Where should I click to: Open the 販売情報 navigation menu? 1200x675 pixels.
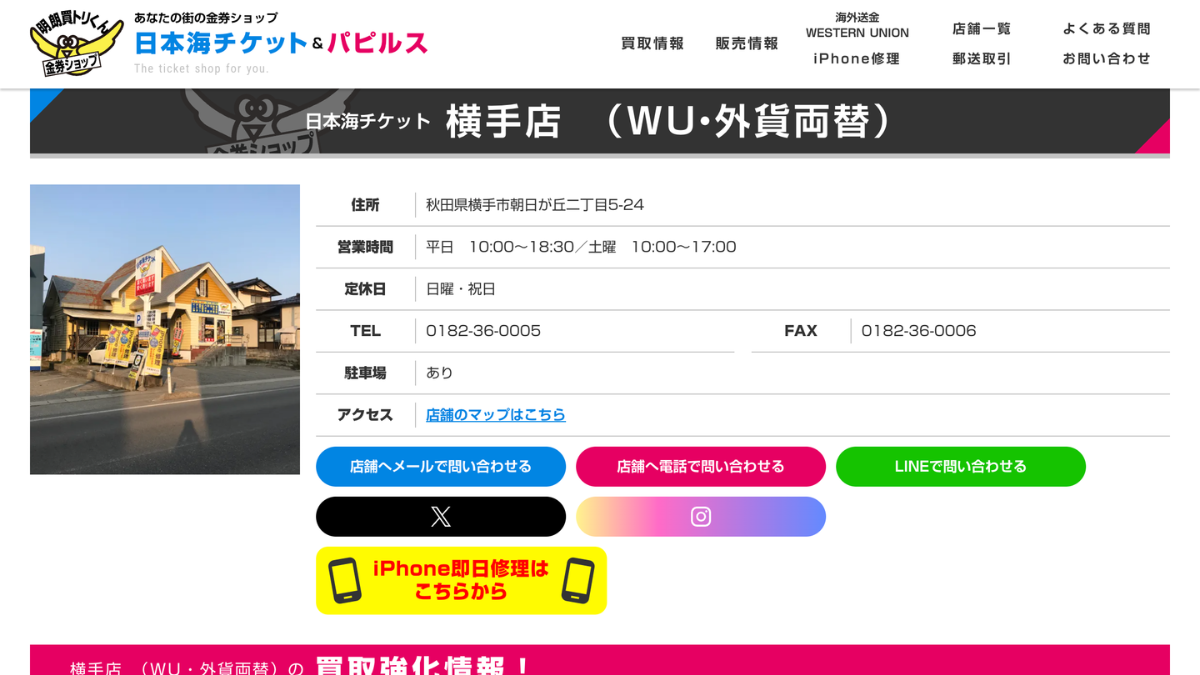pos(746,43)
